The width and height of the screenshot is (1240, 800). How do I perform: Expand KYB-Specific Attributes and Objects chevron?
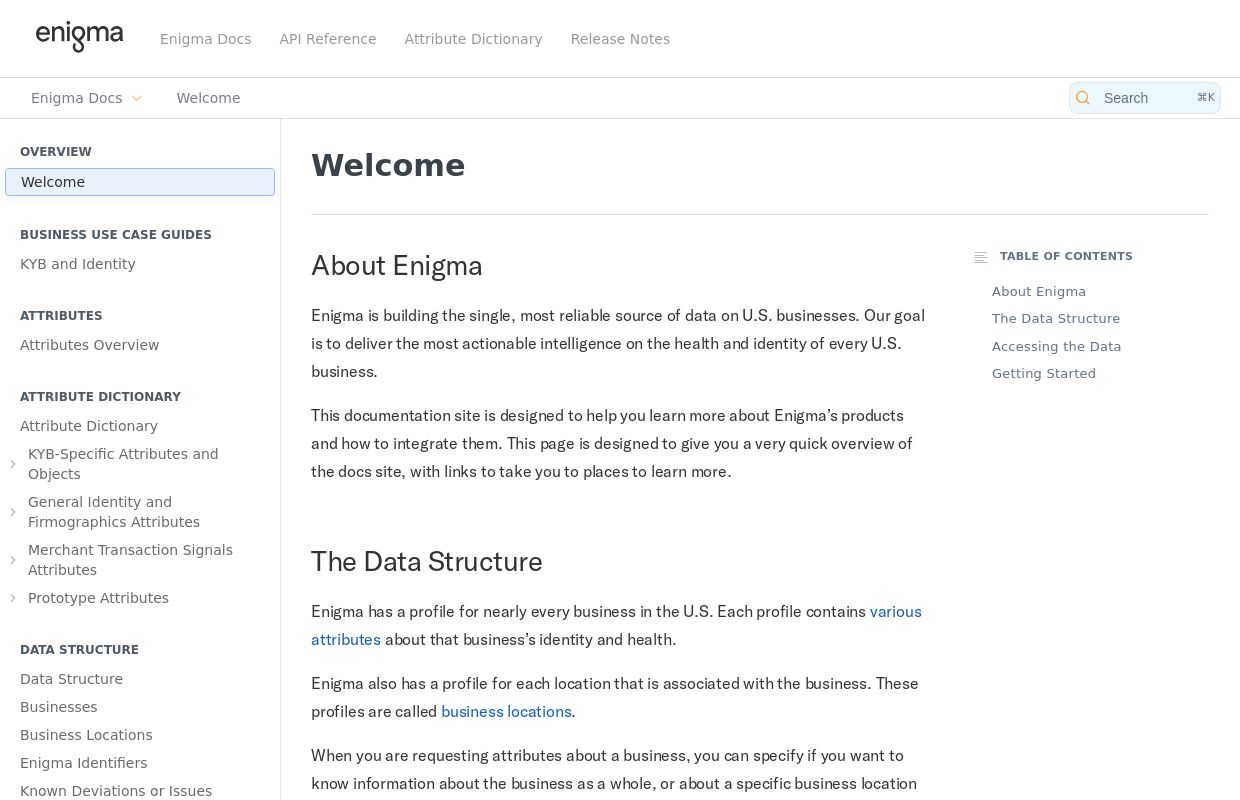tap(13, 464)
